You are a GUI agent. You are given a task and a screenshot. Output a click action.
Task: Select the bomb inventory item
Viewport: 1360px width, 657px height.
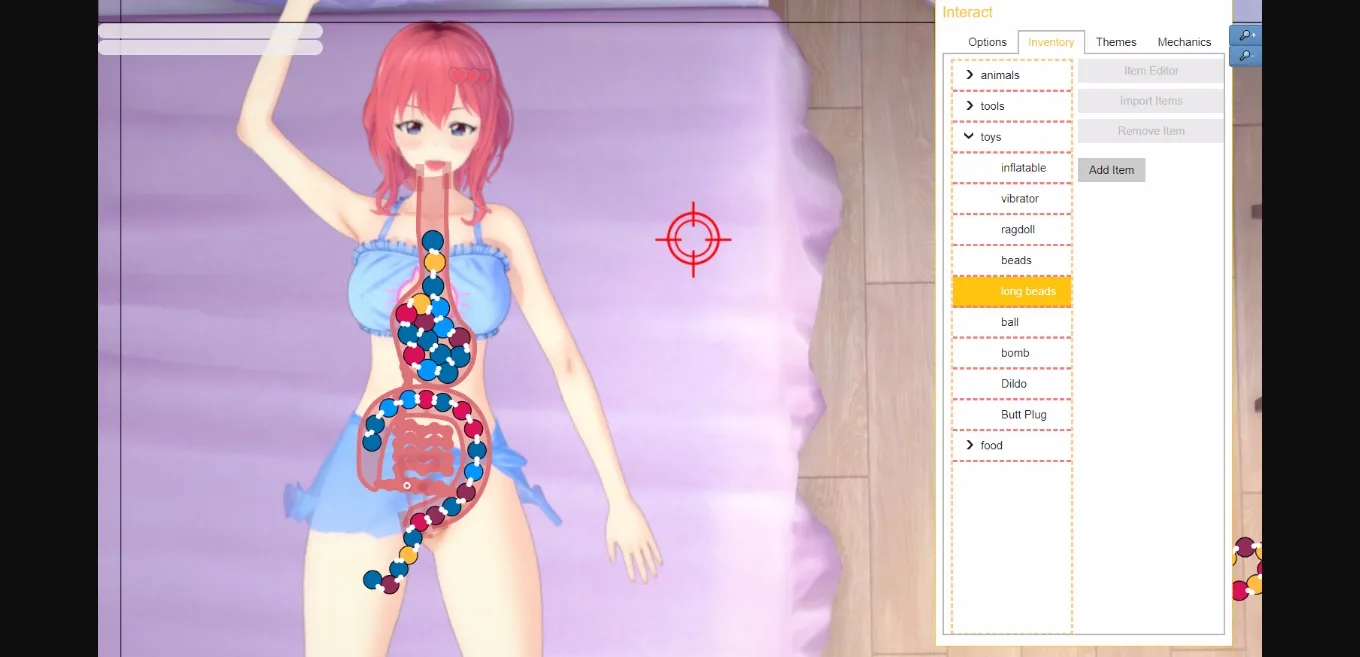[1015, 353]
